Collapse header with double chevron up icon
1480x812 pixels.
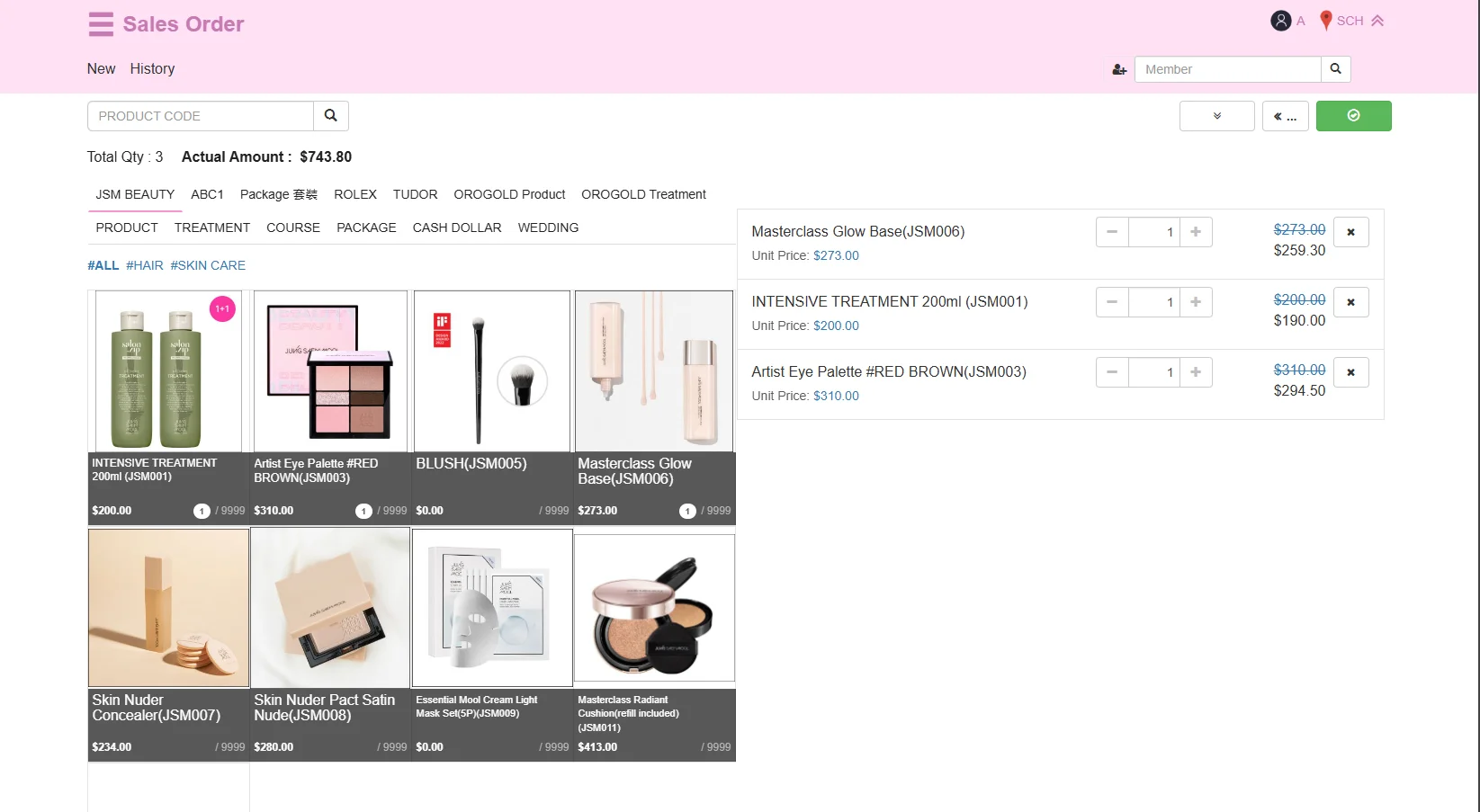[1377, 21]
